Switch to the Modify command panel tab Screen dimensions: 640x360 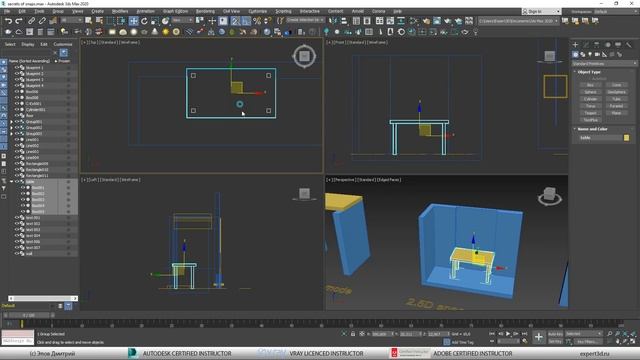pyautogui.click(x=586, y=44)
